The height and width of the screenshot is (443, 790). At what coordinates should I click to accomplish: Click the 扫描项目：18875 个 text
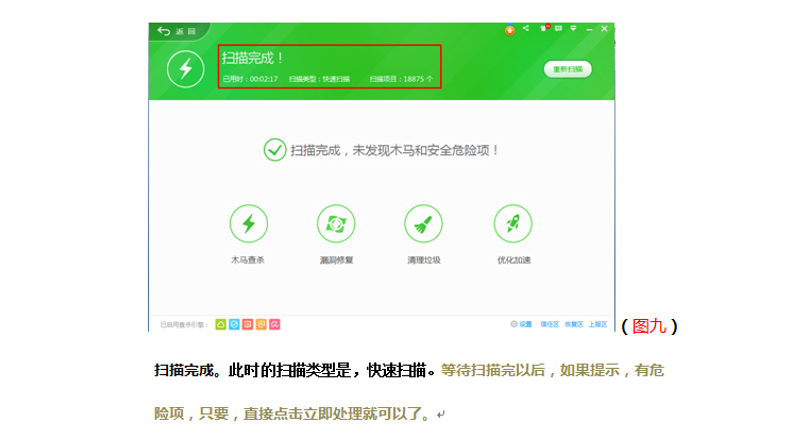[x=401, y=79]
